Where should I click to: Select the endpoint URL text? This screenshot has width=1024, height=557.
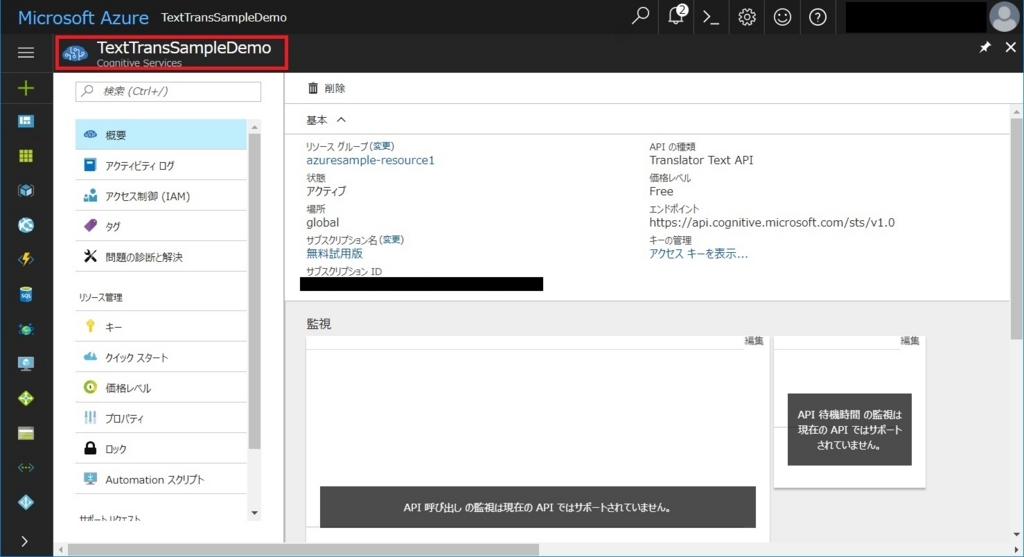[772, 223]
